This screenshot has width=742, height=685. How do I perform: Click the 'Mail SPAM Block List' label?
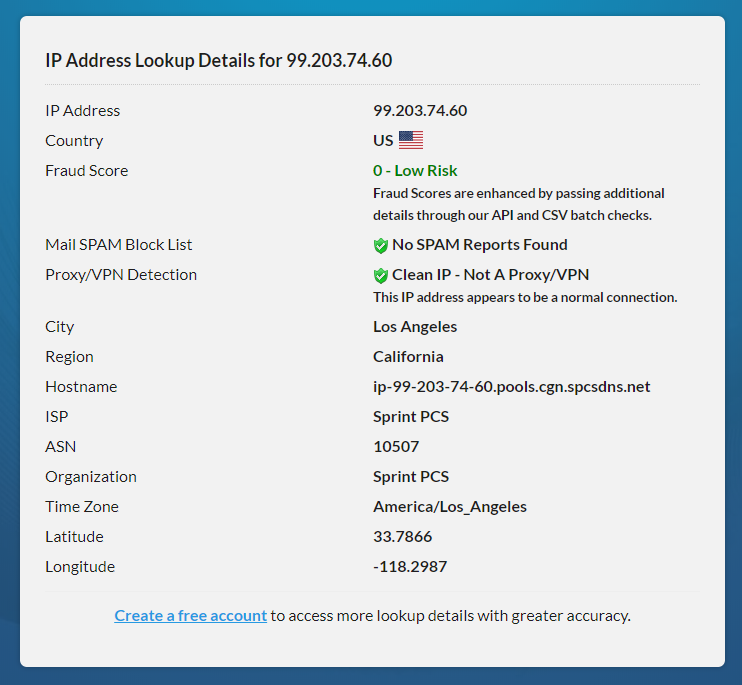coord(119,245)
